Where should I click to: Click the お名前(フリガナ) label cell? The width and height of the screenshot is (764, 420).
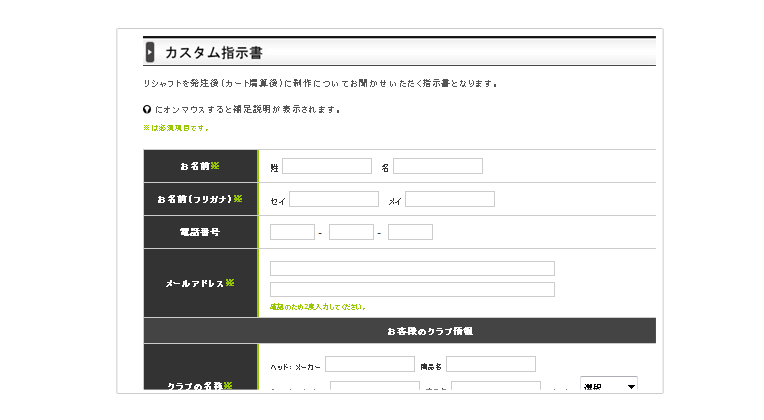coord(200,199)
